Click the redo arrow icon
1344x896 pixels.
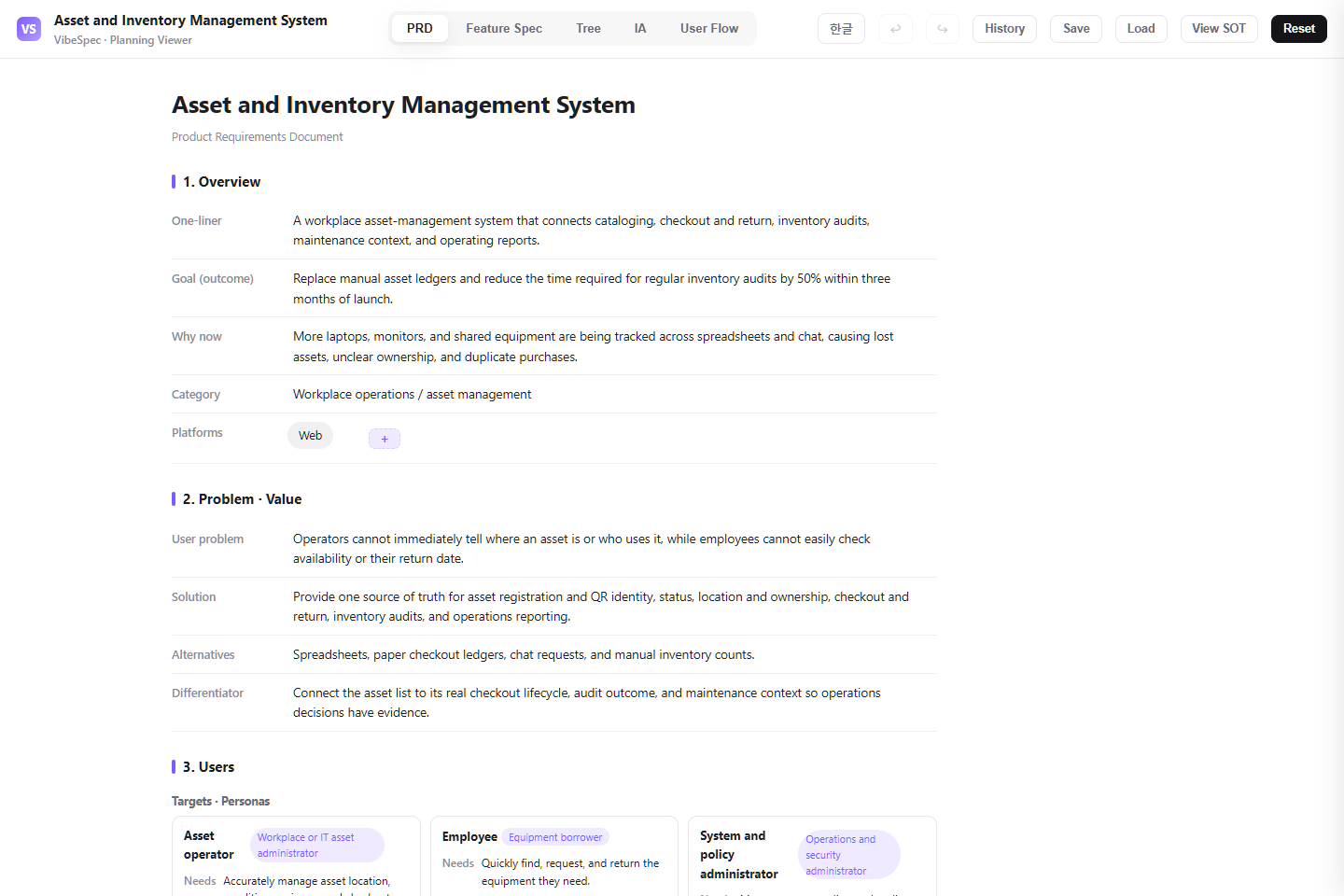(943, 29)
